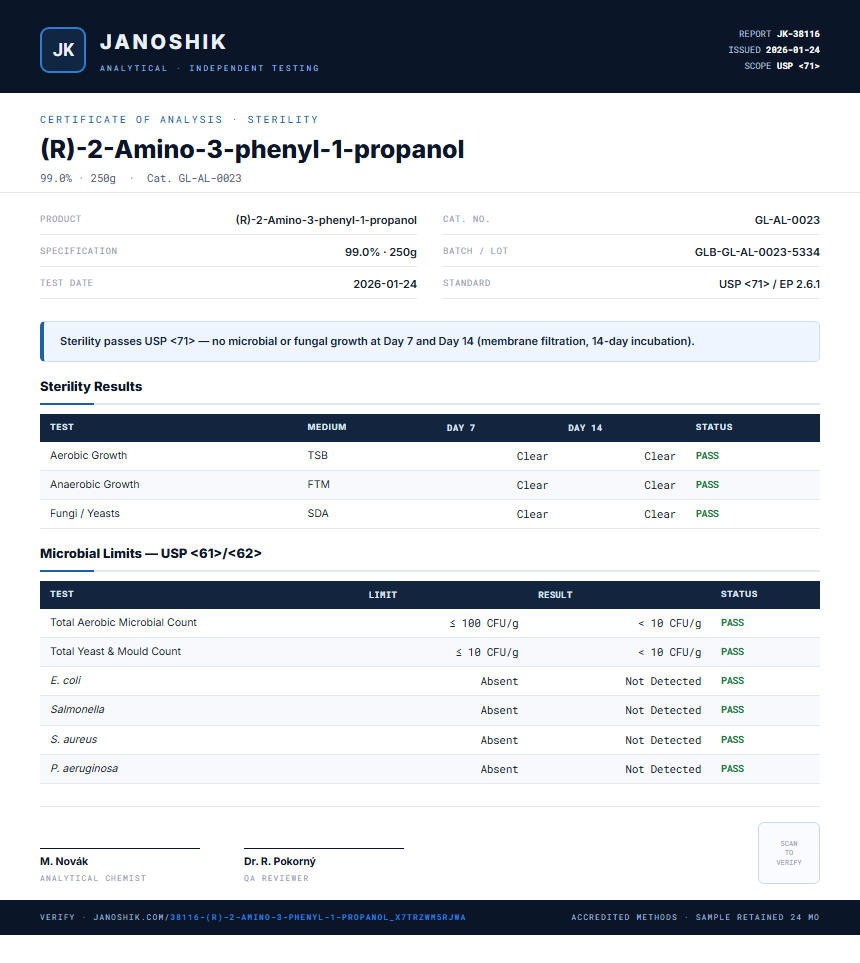Click Absent limit for E. coli
The width and height of the screenshot is (860, 963).
coord(499,681)
